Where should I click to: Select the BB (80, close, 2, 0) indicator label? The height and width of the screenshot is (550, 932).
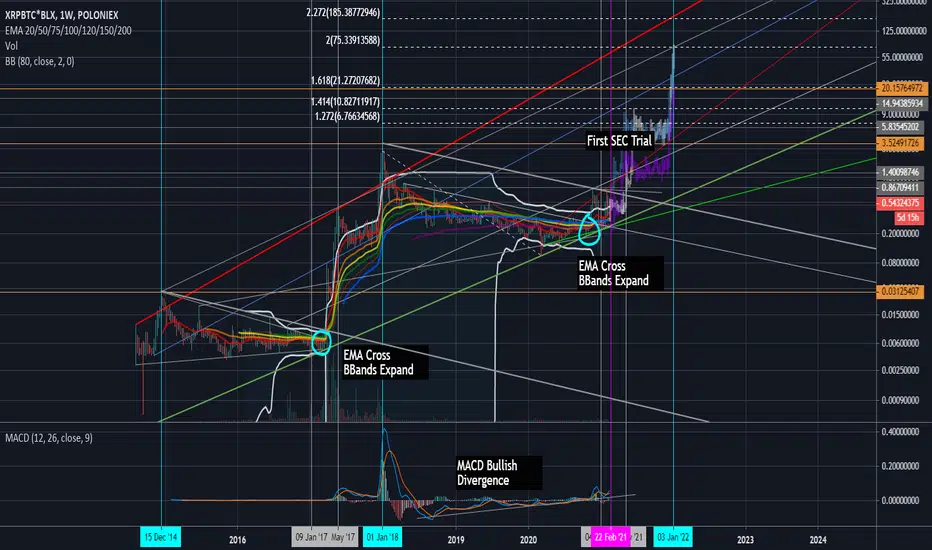(40, 61)
